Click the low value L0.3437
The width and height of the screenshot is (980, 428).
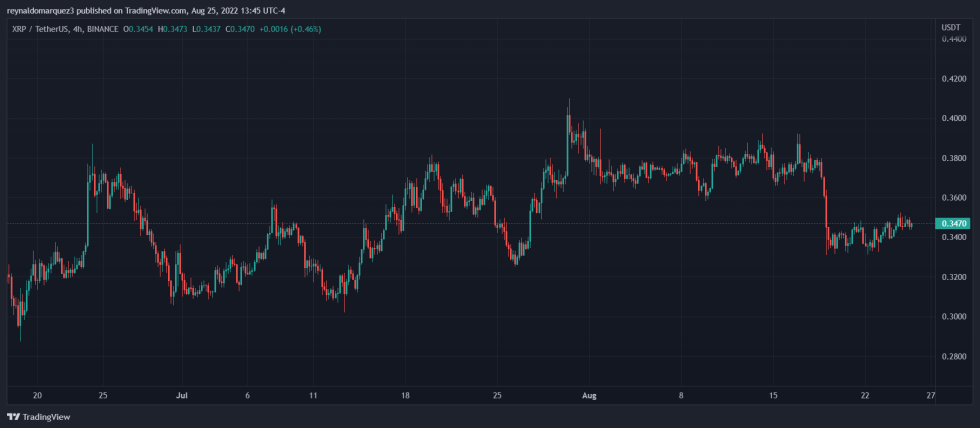[204, 29]
